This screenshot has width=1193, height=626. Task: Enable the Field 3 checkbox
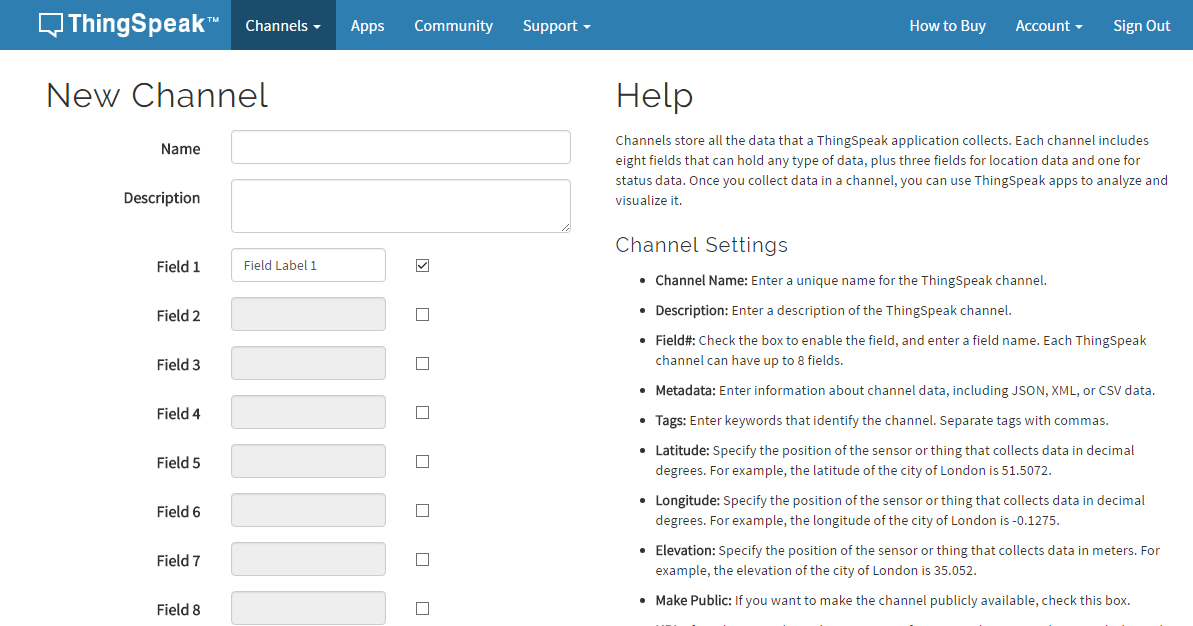point(422,363)
